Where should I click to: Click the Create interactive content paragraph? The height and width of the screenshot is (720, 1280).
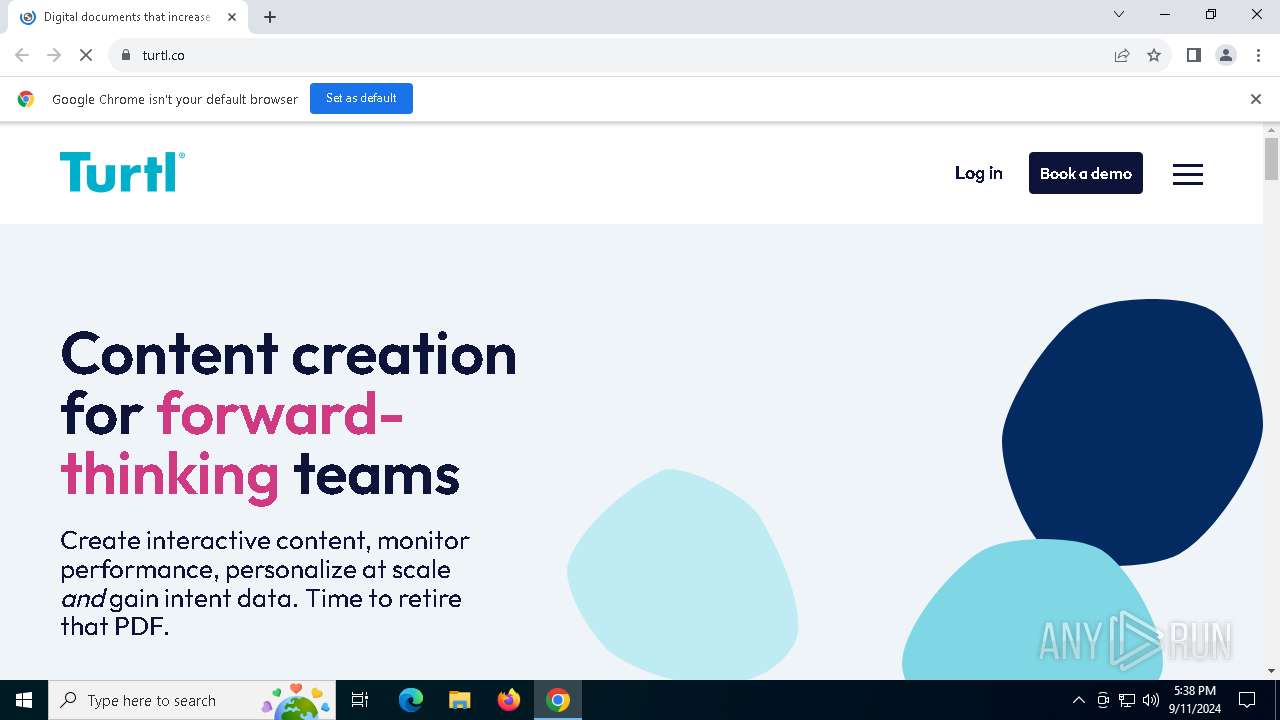pos(265,583)
